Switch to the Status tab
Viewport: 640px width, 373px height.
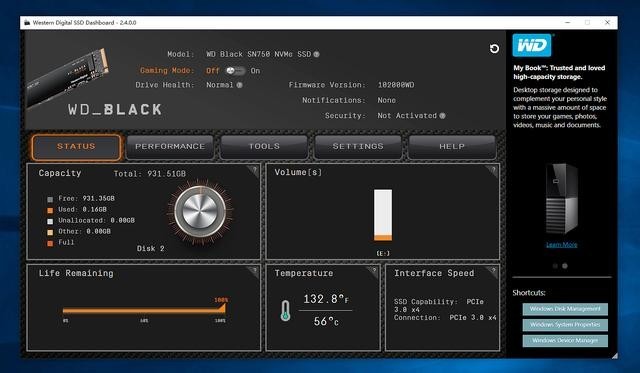pos(76,147)
